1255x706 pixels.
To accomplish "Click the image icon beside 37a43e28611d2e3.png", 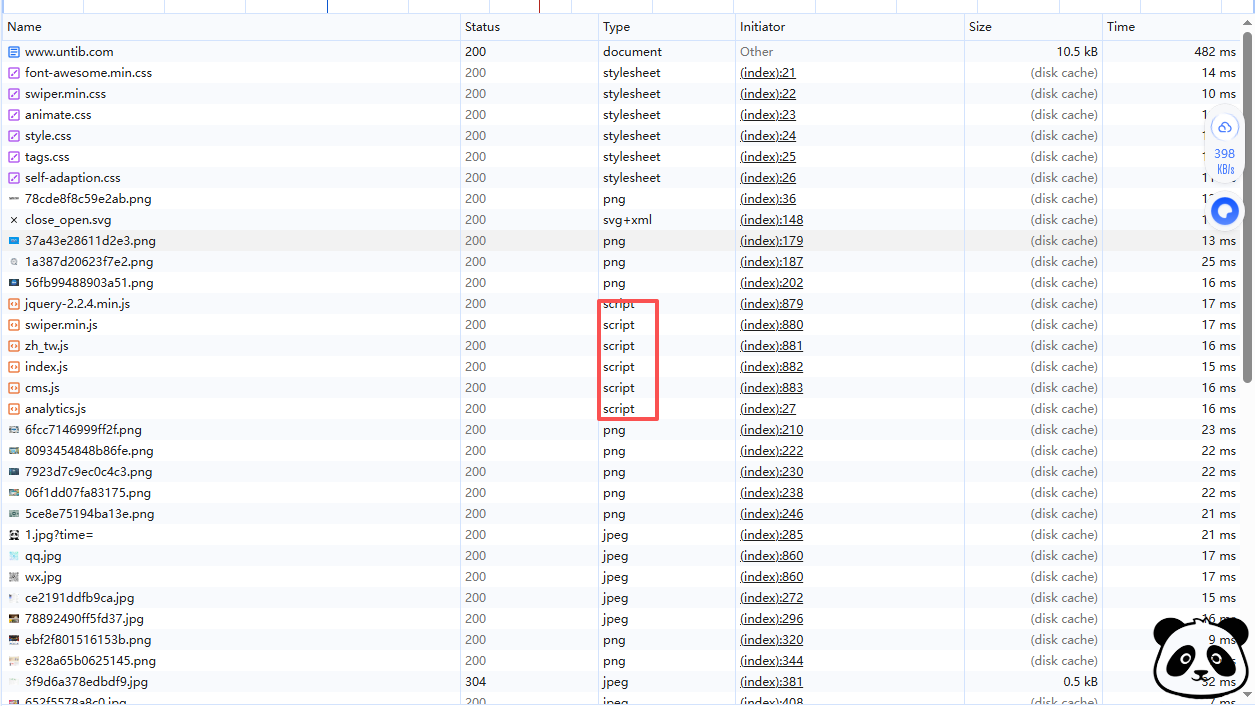I will point(14,241).
